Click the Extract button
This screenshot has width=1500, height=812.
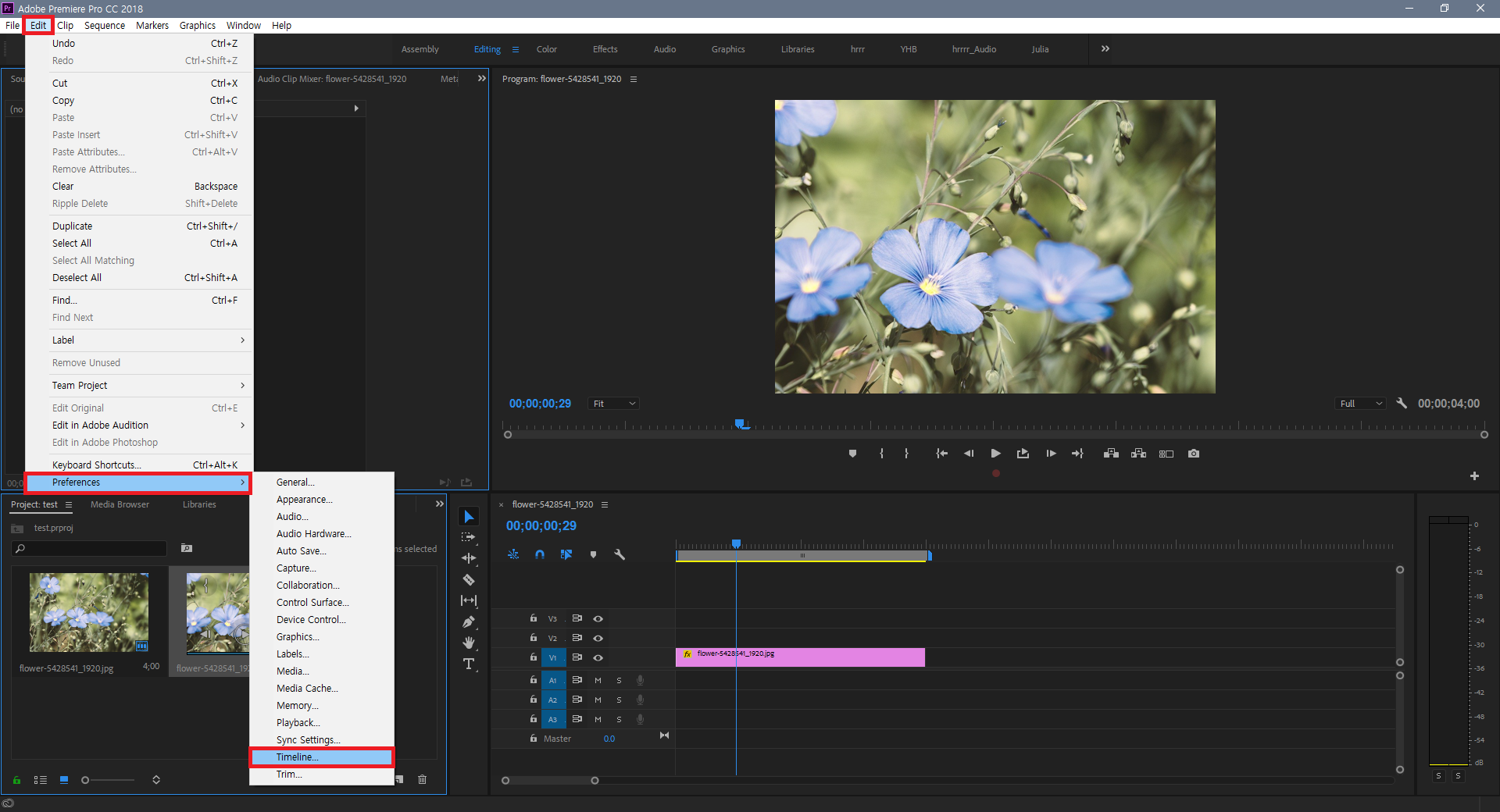pos(1138,454)
